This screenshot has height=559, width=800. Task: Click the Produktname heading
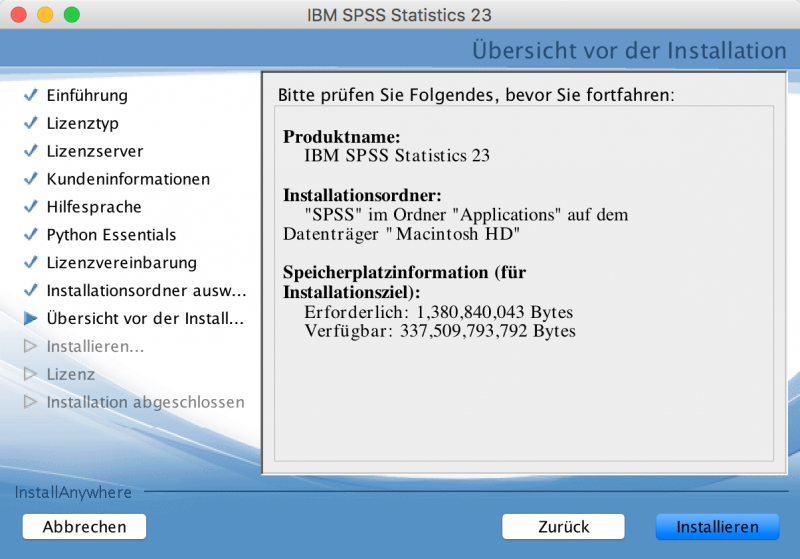pyautogui.click(x=341, y=137)
